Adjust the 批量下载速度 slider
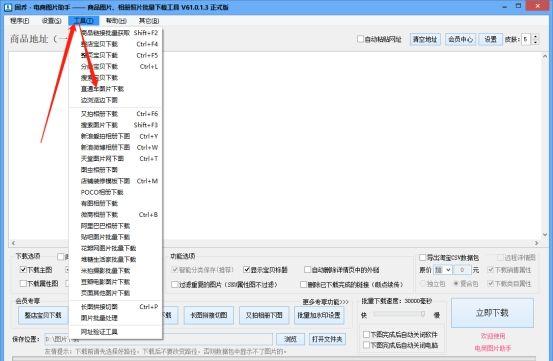Screen dimensions: 553x361 coord(399,314)
